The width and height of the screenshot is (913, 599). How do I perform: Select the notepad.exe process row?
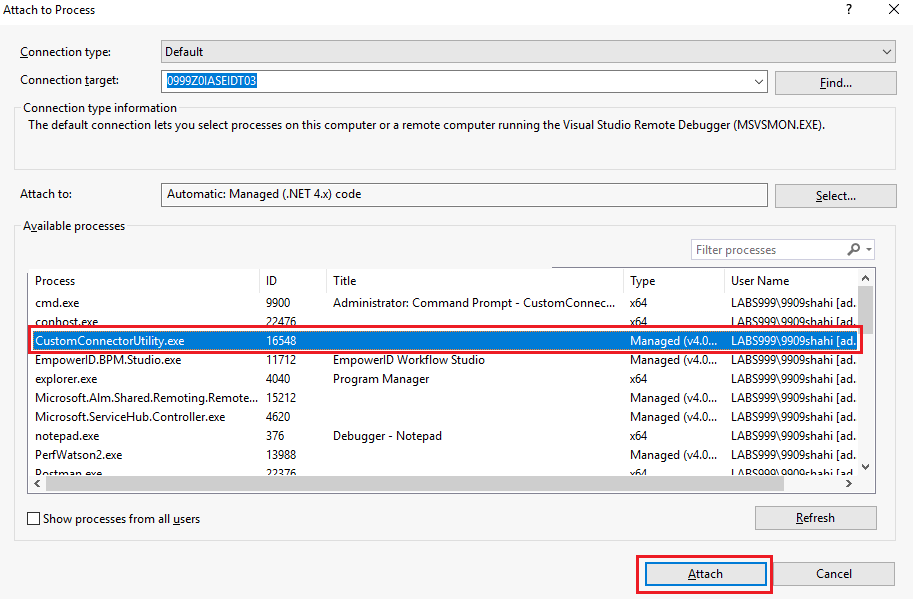[x=443, y=436]
